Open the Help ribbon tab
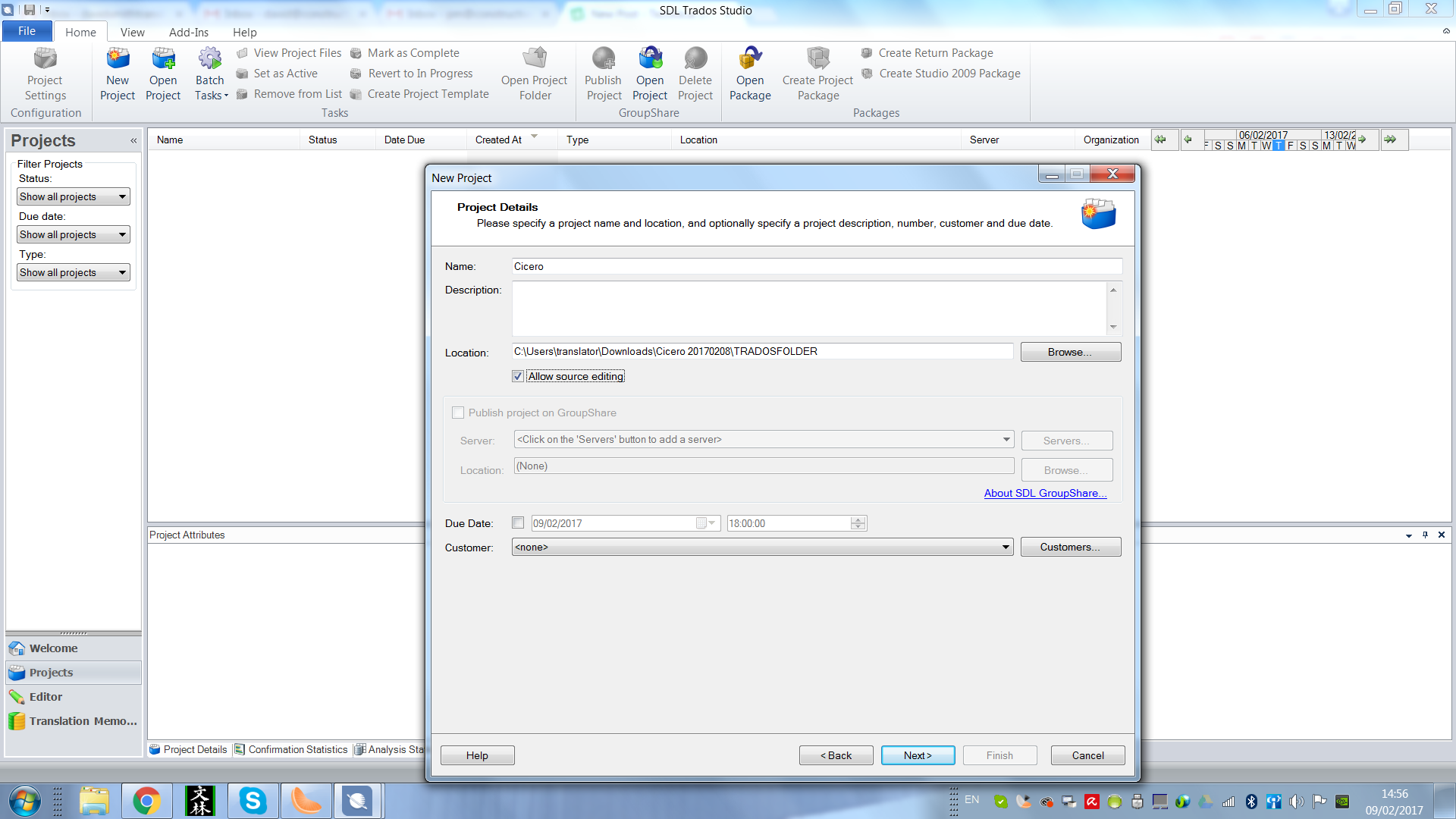Image resolution: width=1456 pixels, height=819 pixels. tap(244, 32)
